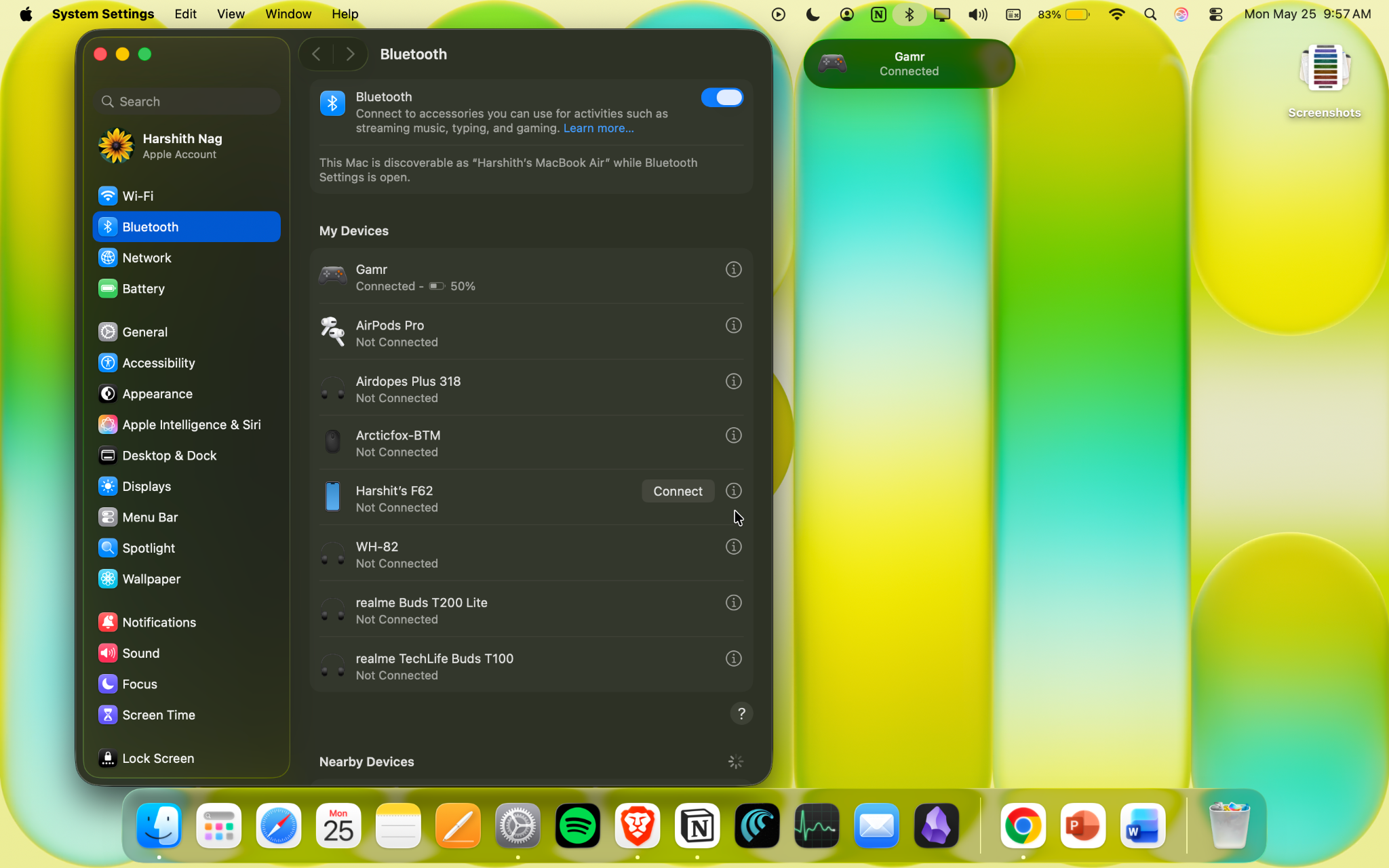Open Wi-Fi settings in sidebar
Viewport: 1389px width, 868px height.
click(187, 196)
